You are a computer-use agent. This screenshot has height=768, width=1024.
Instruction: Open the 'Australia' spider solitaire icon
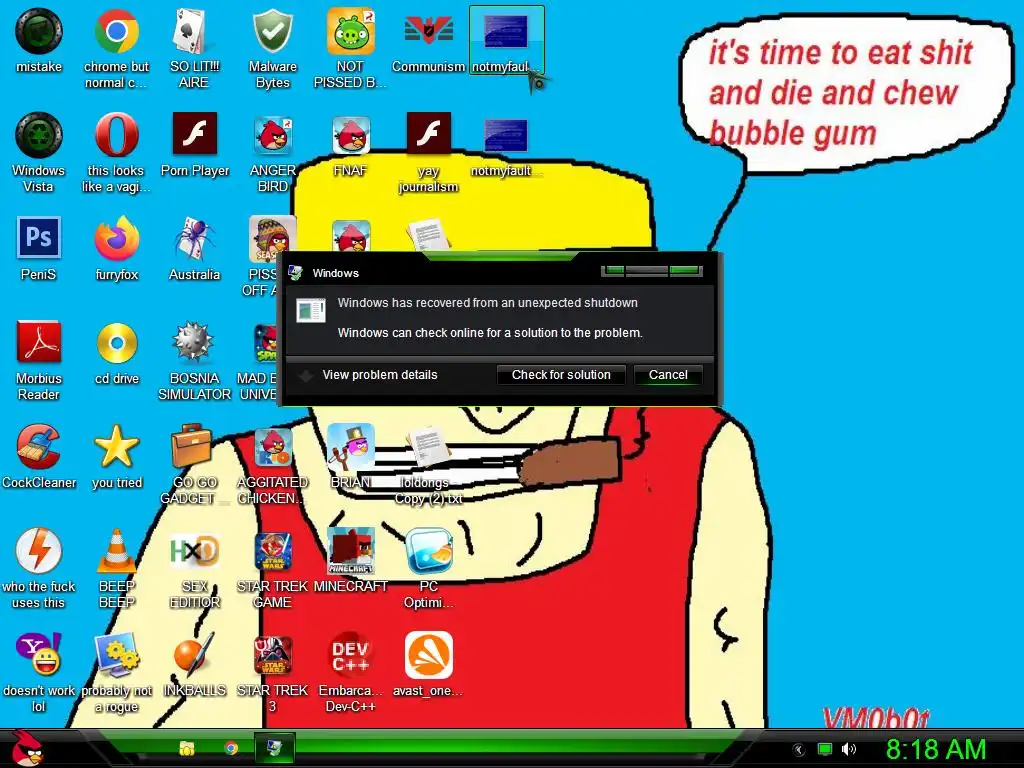[x=194, y=248]
